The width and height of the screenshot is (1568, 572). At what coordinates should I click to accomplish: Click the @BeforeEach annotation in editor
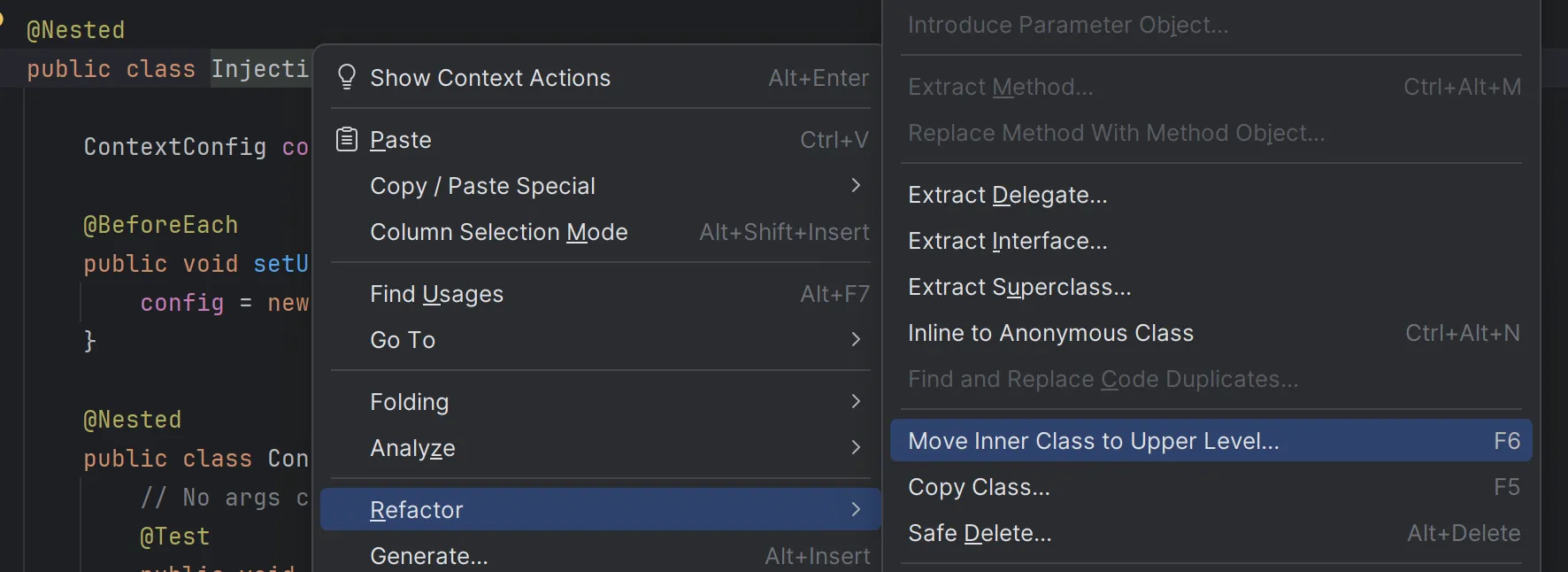pyautogui.click(x=160, y=225)
